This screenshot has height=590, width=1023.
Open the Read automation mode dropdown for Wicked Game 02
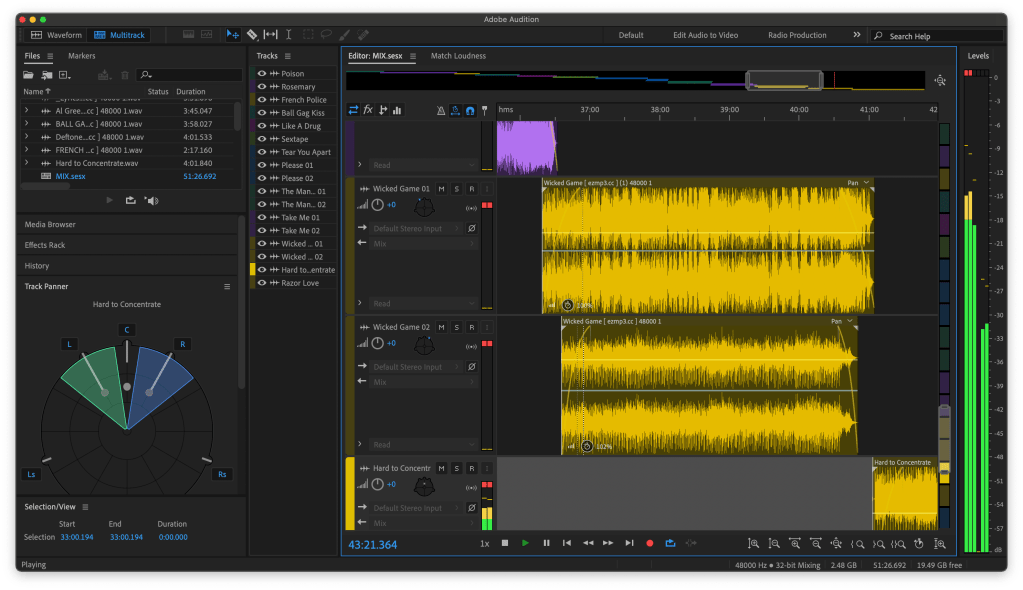pos(418,444)
